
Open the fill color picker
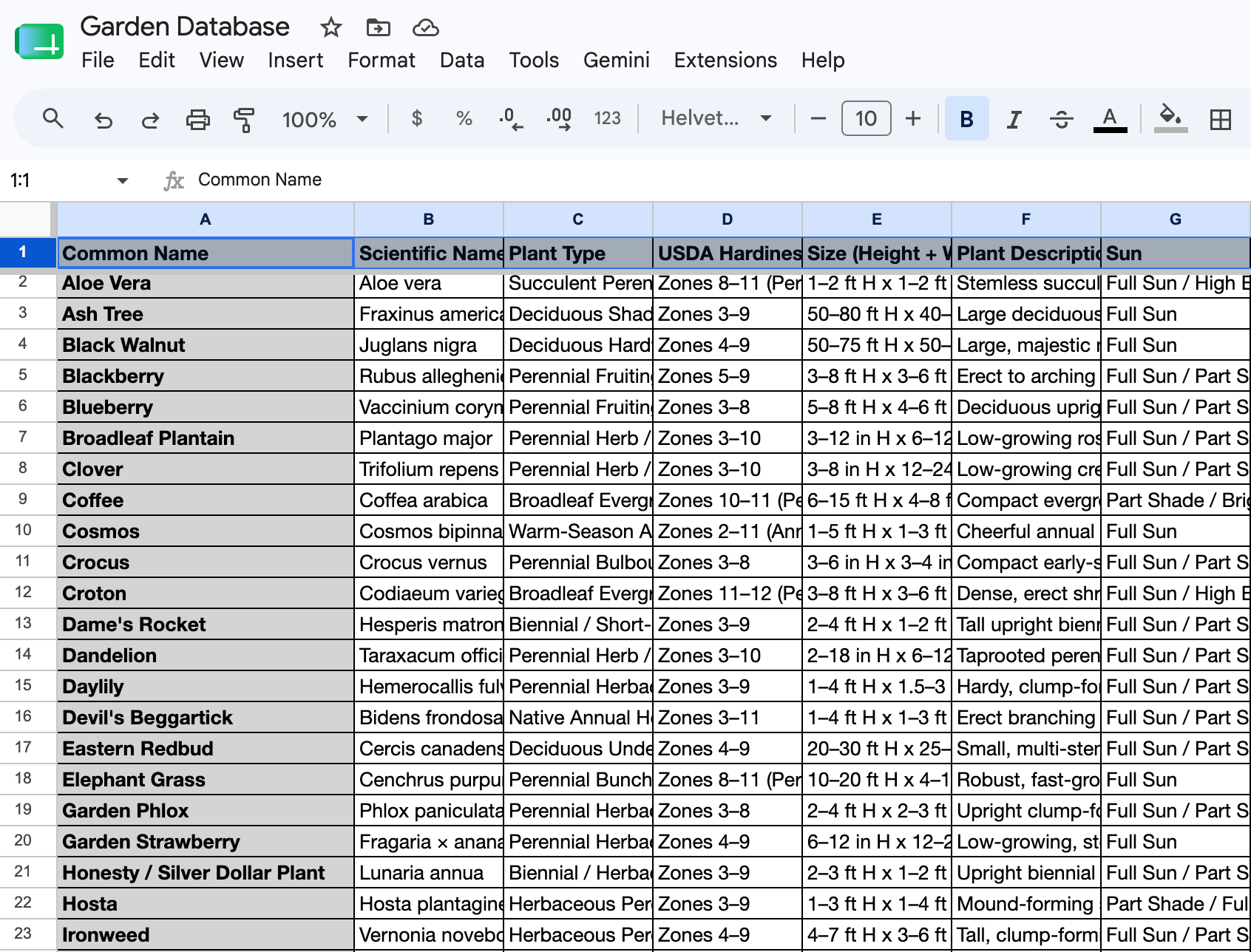click(1170, 119)
